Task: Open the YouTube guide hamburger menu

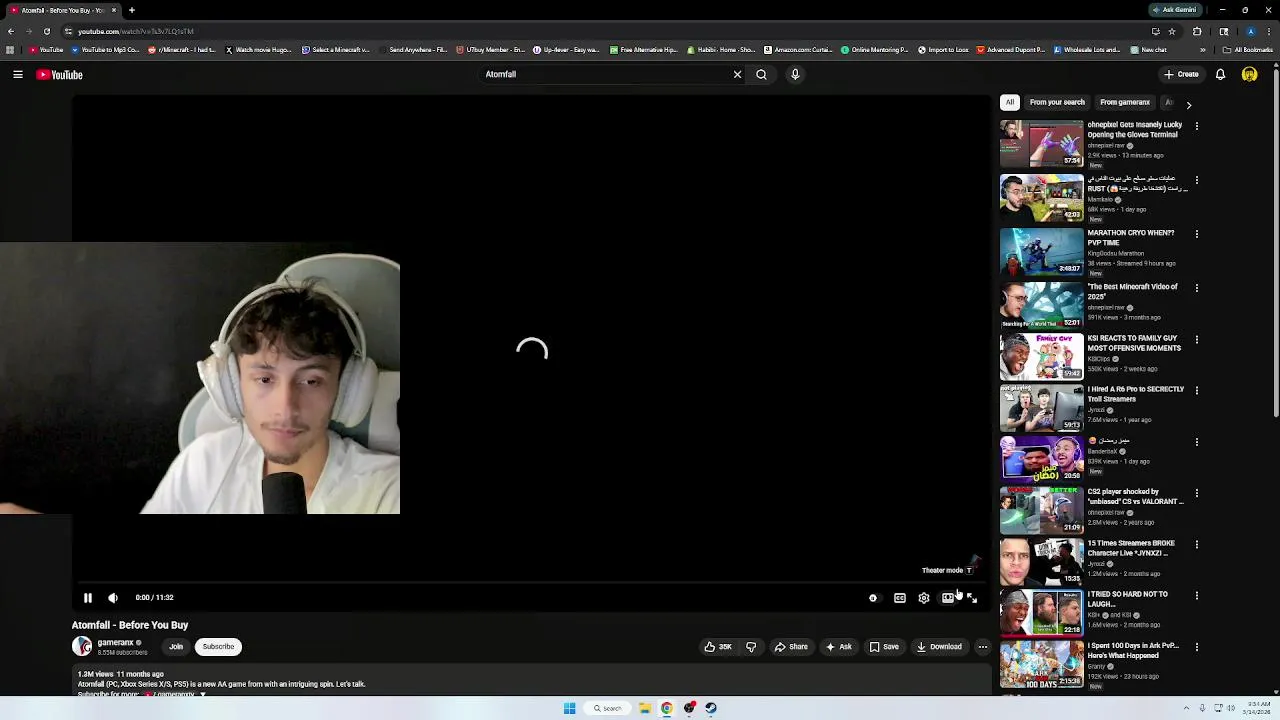Action: [18, 74]
